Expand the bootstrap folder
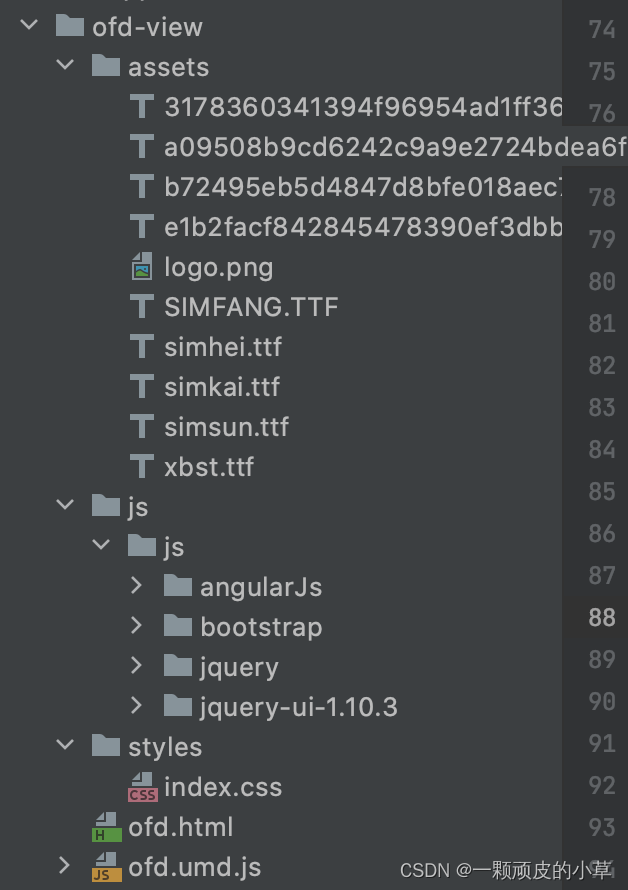Image resolution: width=628 pixels, height=890 pixels. (x=136, y=625)
